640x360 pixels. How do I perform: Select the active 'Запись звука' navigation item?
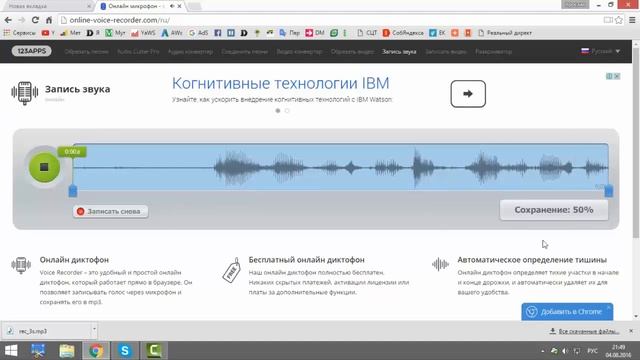coord(399,52)
